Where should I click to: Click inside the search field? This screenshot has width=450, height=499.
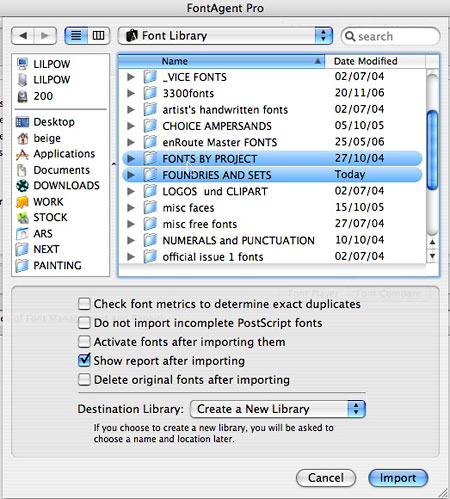[x=391, y=36]
